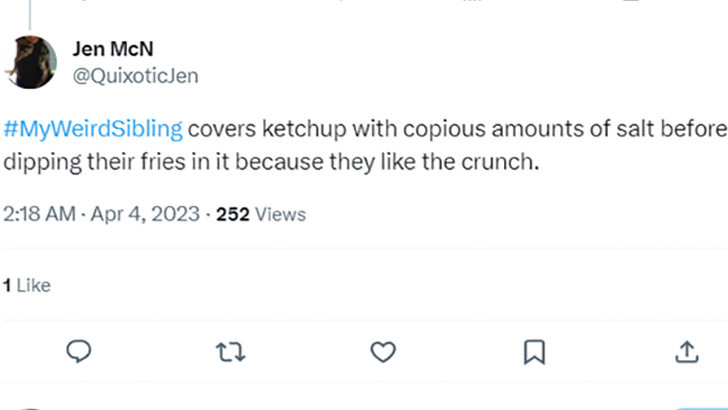Like the tweet with the heart icon
The height and width of the screenshot is (410, 728).
[383, 352]
